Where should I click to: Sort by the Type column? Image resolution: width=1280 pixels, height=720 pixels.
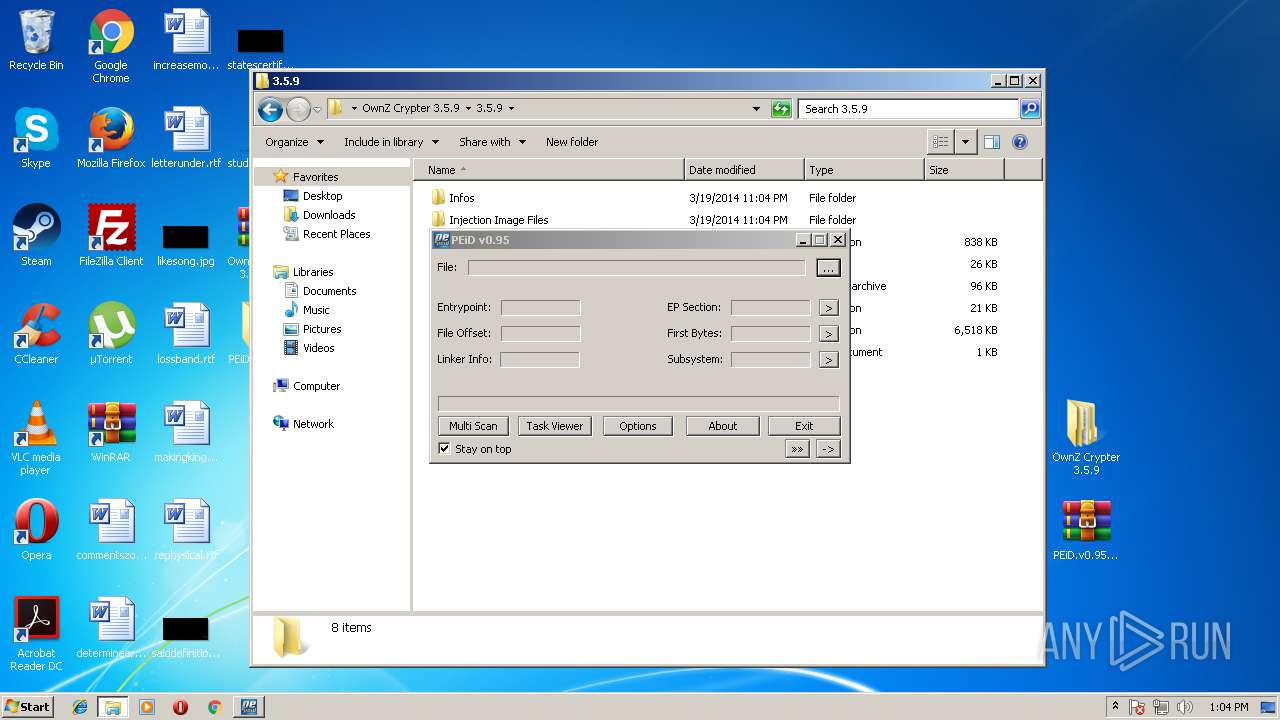tap(864, 170)
